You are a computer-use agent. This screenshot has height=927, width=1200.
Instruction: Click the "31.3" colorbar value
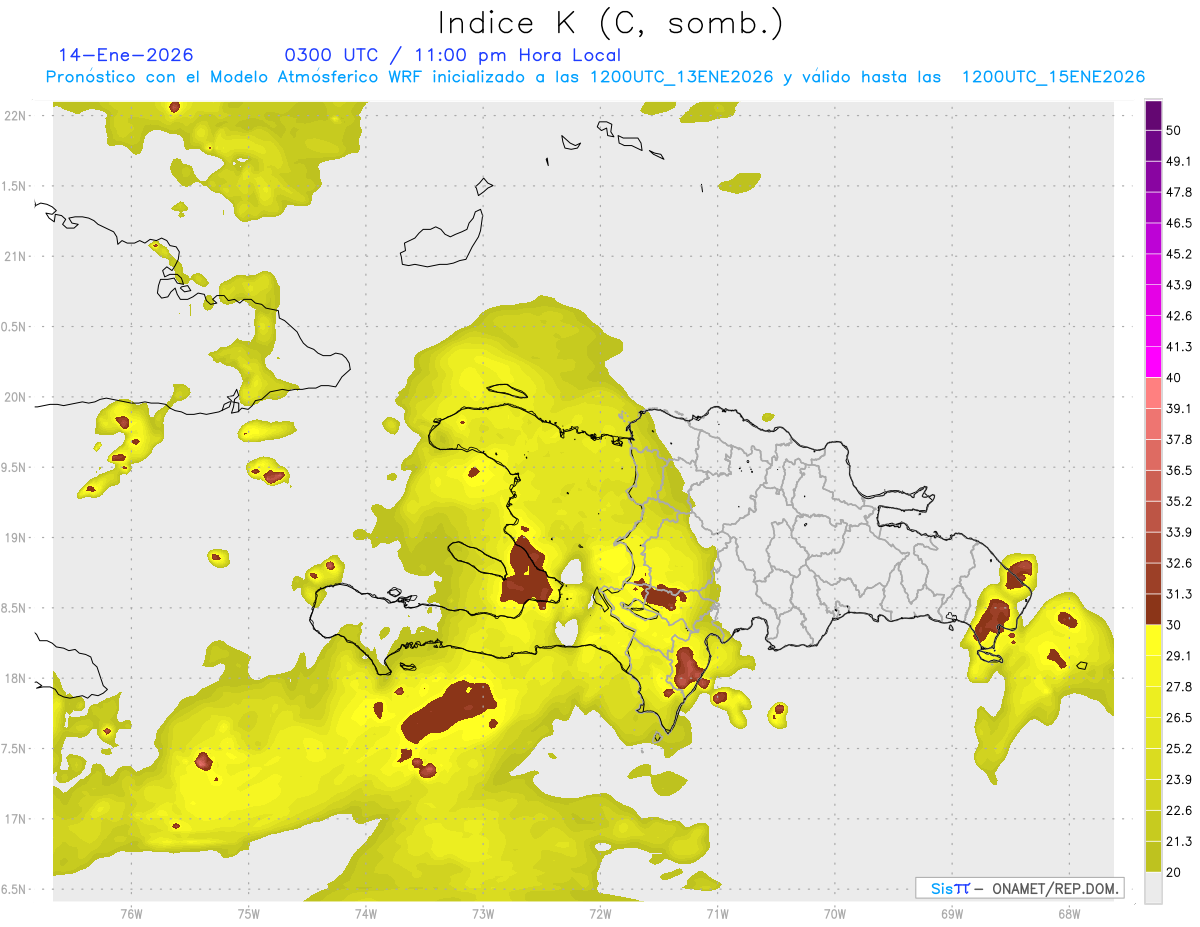1179,594
